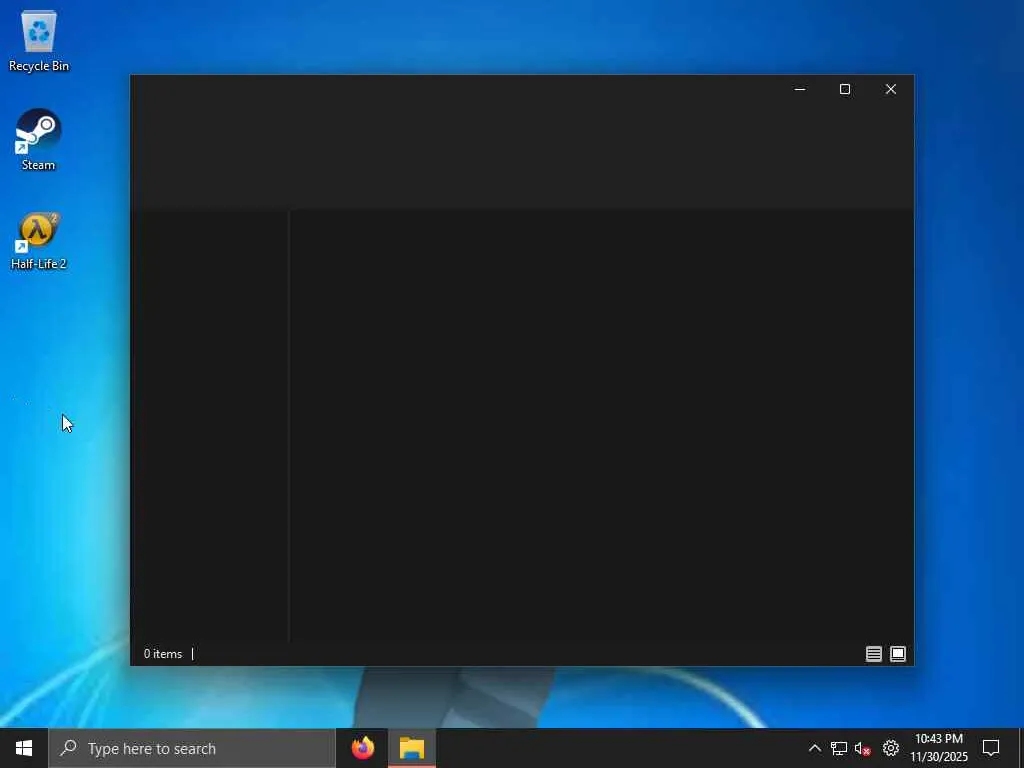
Task: Show hidden system tray icons
Action: (x=814, y=748)
